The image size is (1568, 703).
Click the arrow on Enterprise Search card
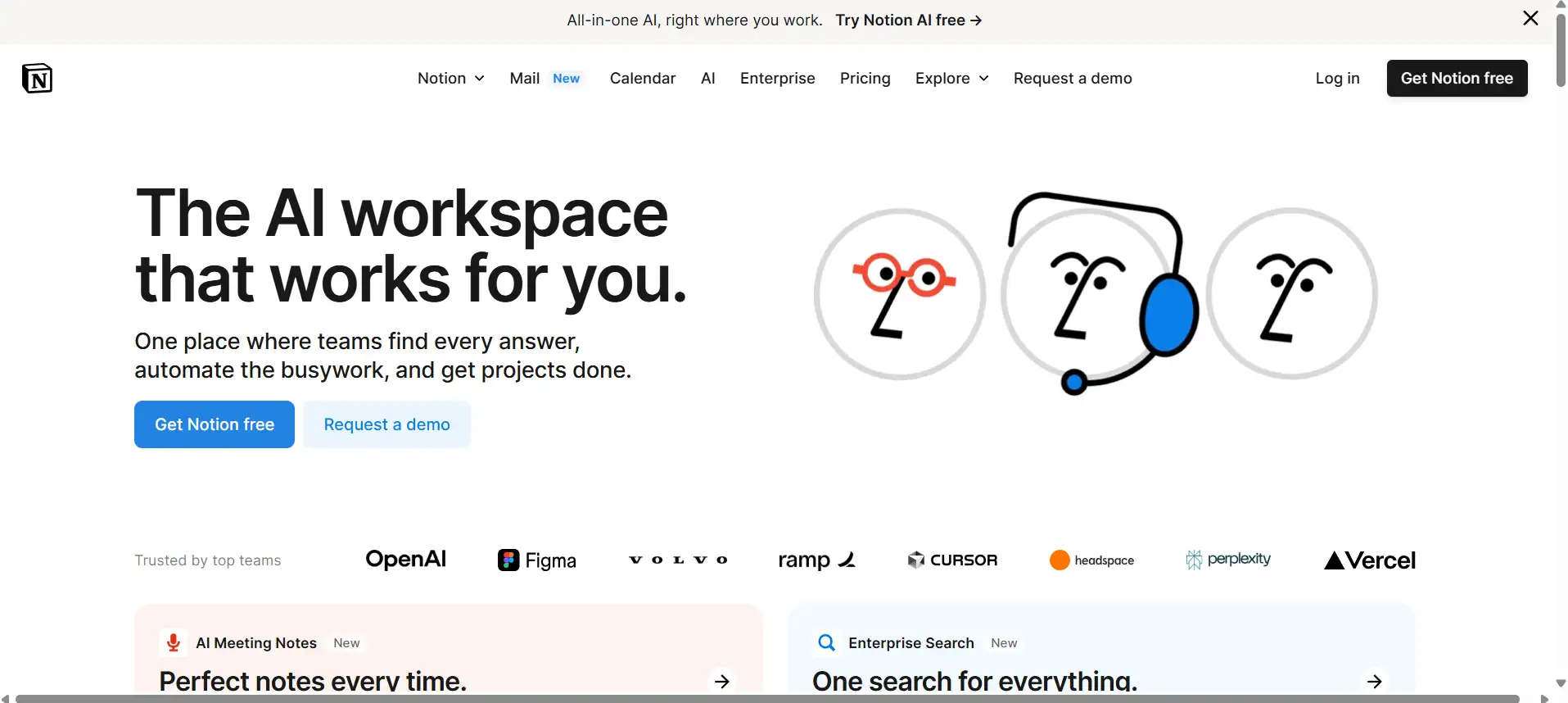click(1375, 682)
